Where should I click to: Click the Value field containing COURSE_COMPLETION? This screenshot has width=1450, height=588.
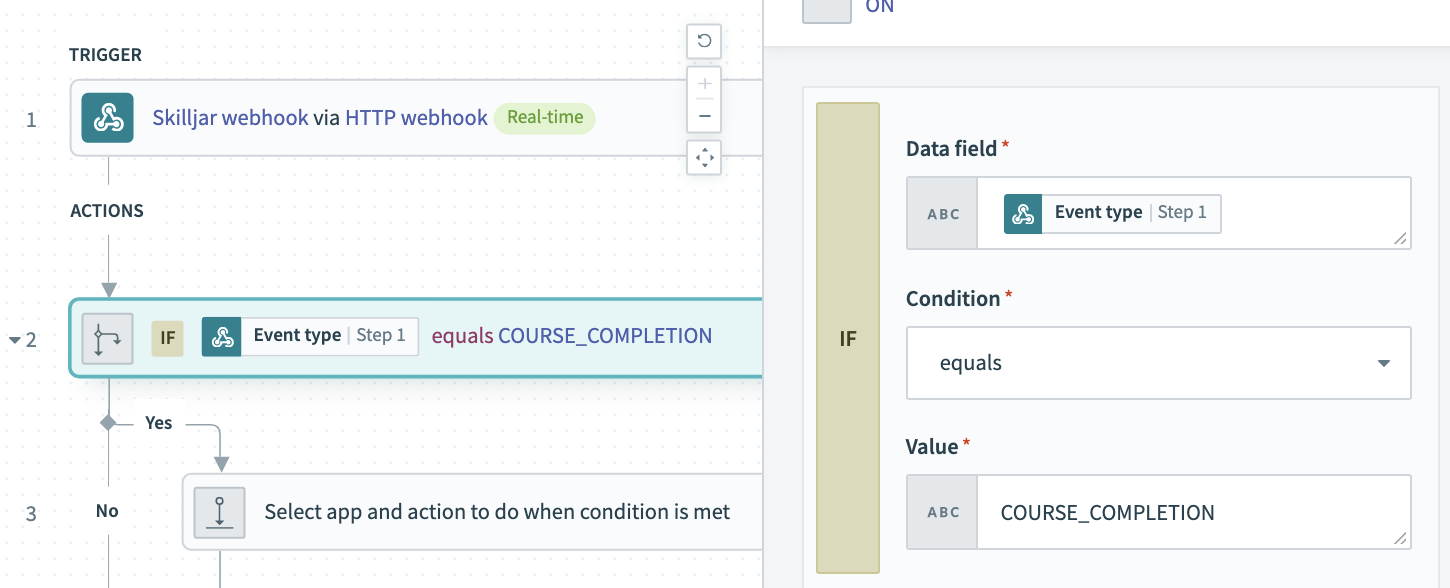pos(1194,512)
